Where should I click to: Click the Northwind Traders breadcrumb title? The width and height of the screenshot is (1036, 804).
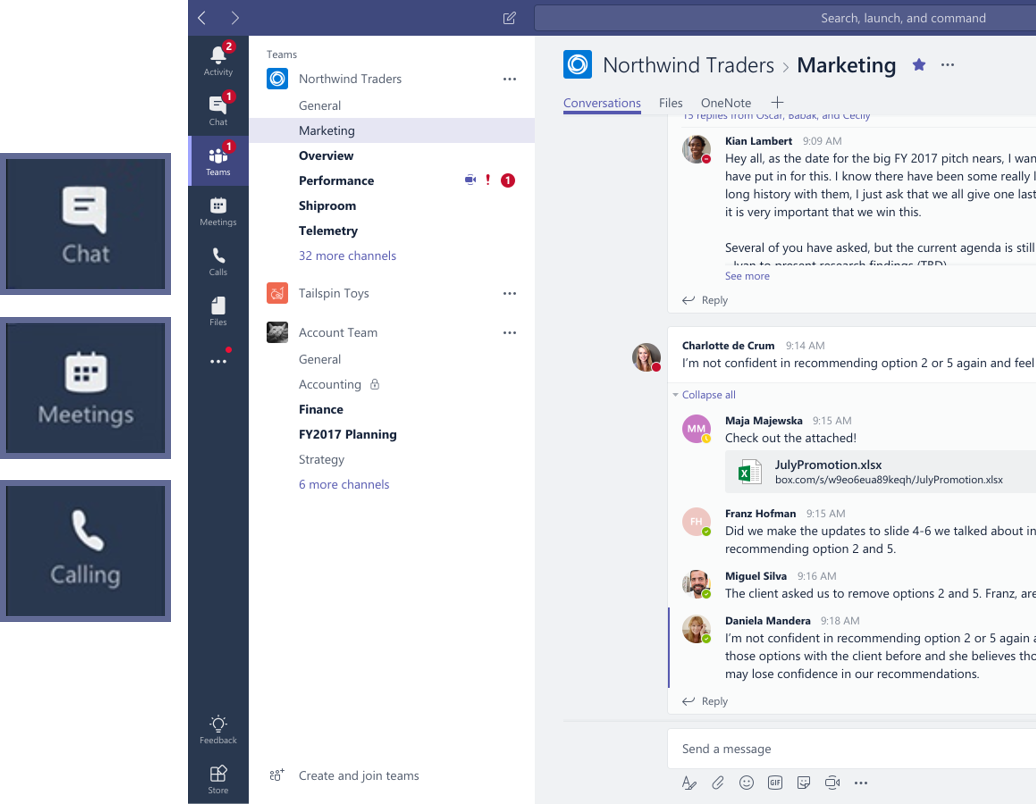[688, 65]
